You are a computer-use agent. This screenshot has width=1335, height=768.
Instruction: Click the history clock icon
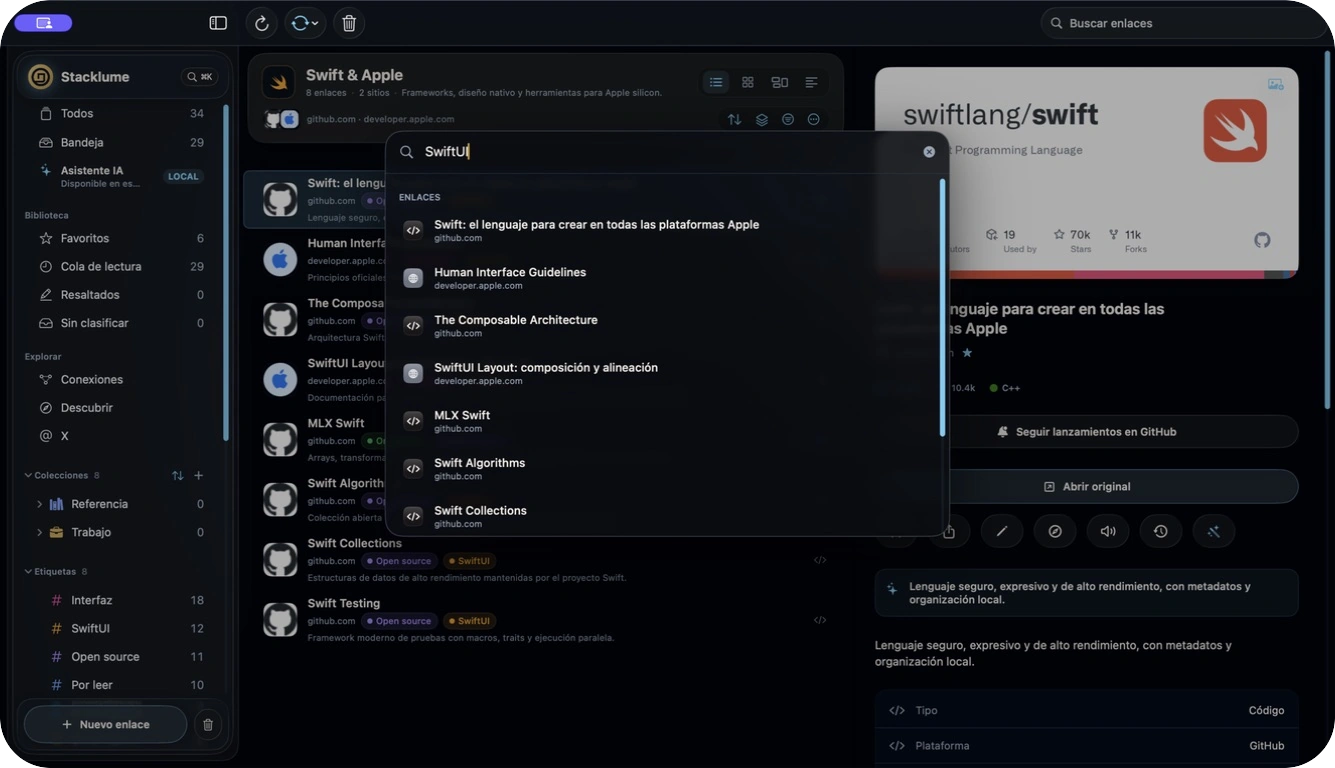coord(1161,531)
